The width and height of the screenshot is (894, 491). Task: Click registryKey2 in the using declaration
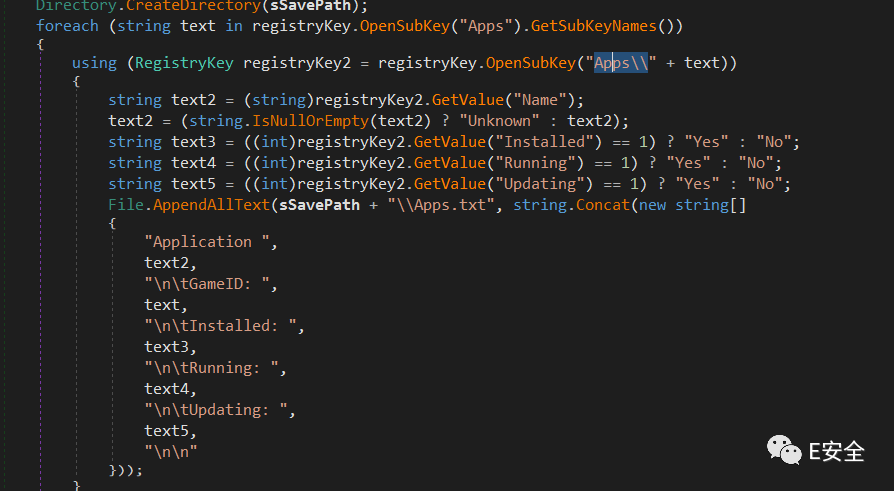(297, 63)
